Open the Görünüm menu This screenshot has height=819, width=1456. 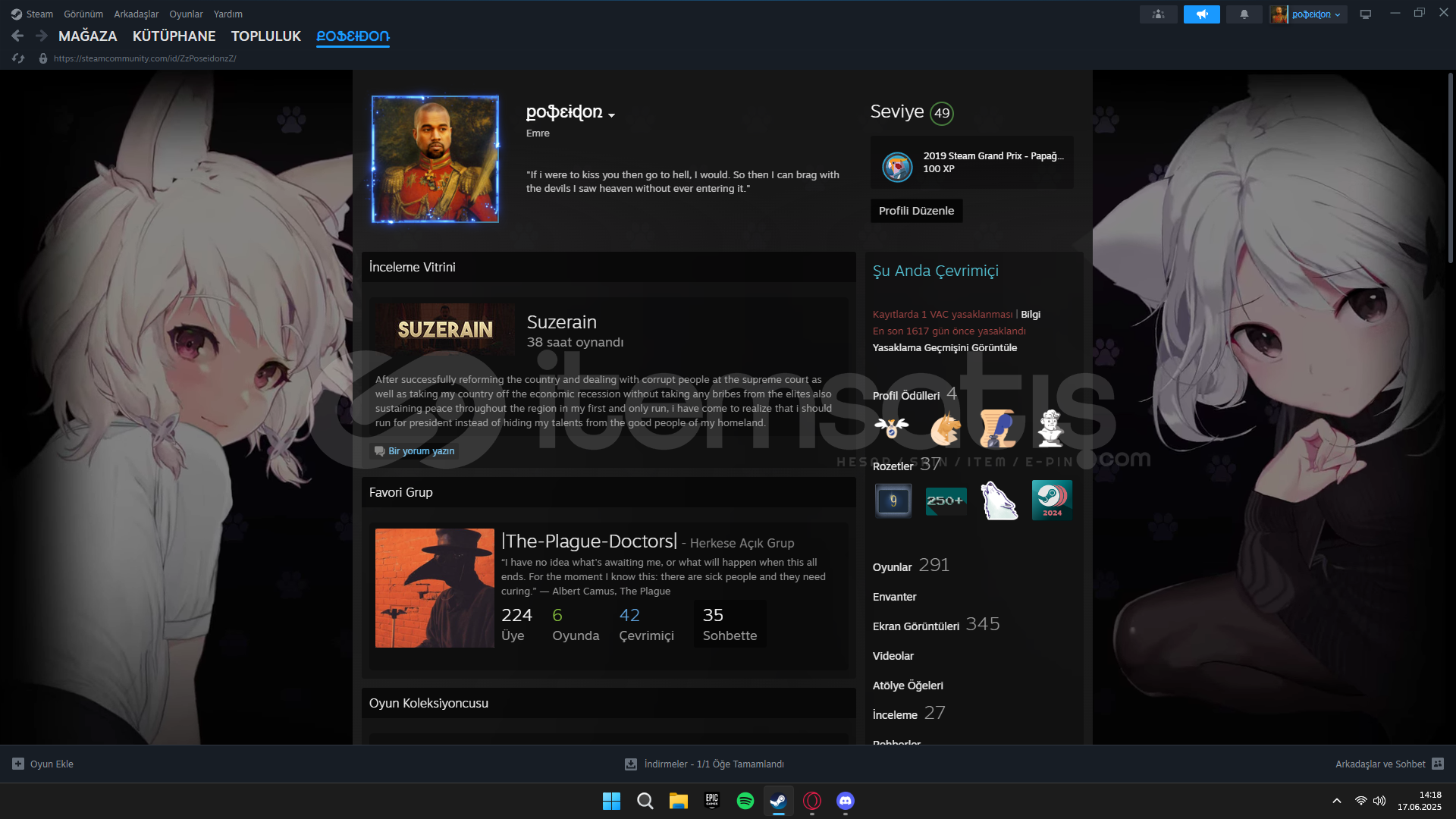coord(83,14)
